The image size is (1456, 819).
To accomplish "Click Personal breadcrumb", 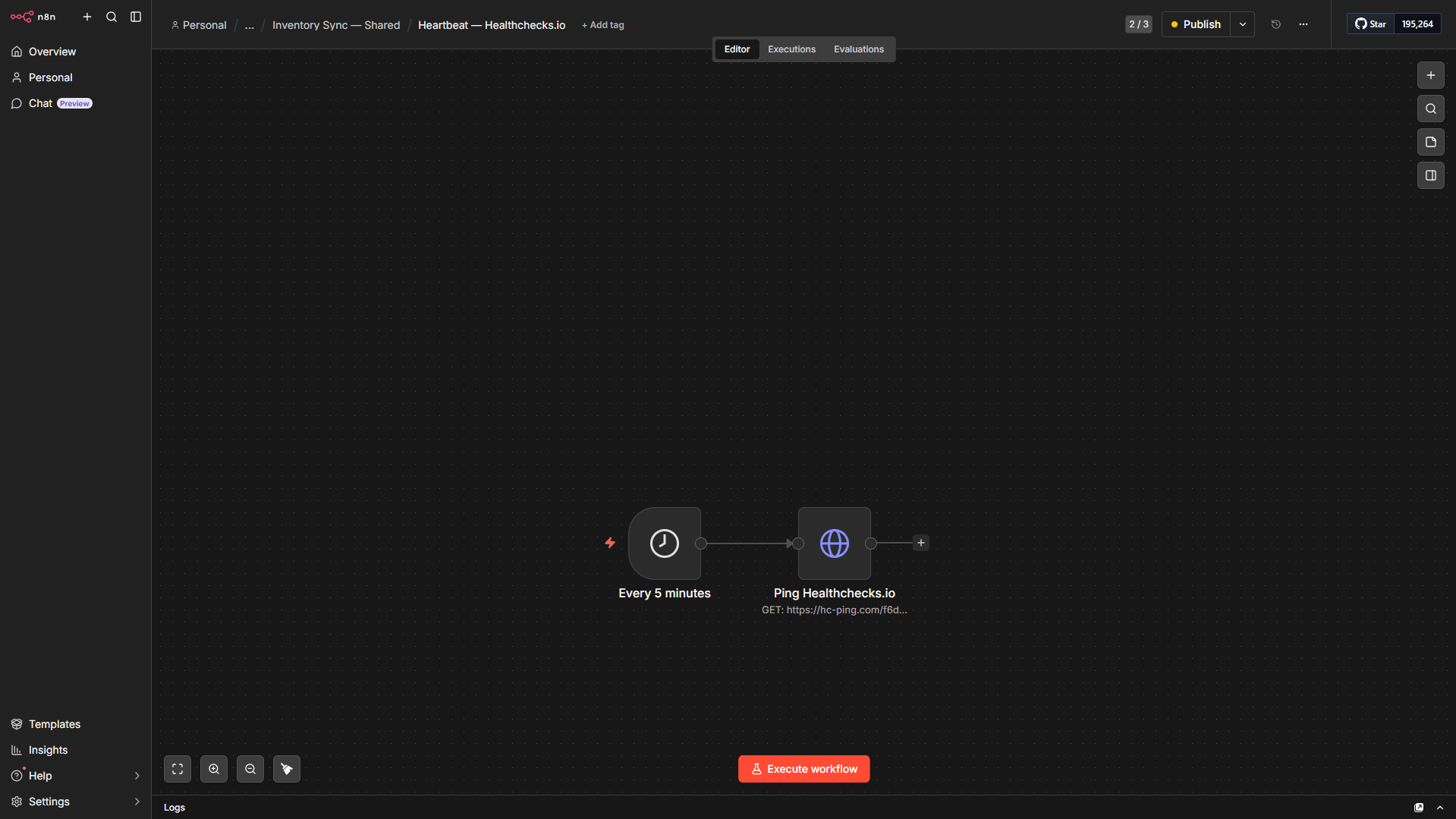I will coord(199,25).
